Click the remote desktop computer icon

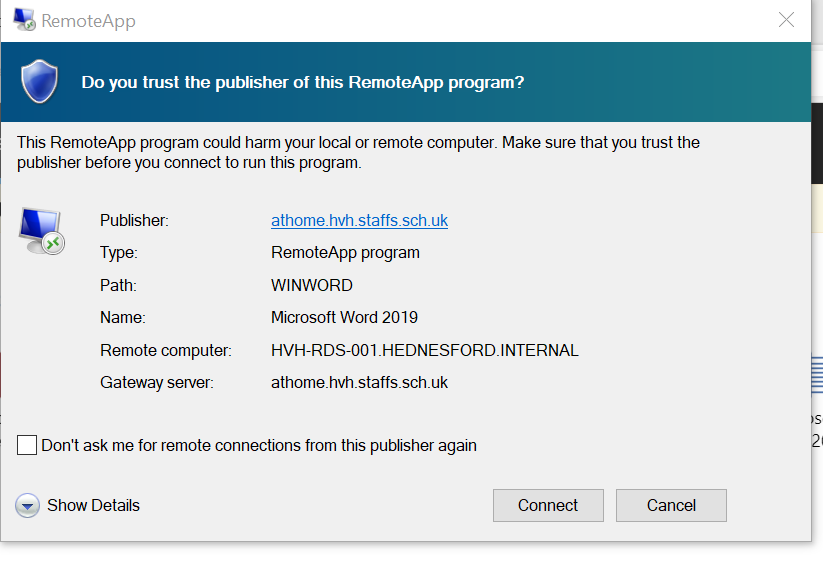(41, 231)
